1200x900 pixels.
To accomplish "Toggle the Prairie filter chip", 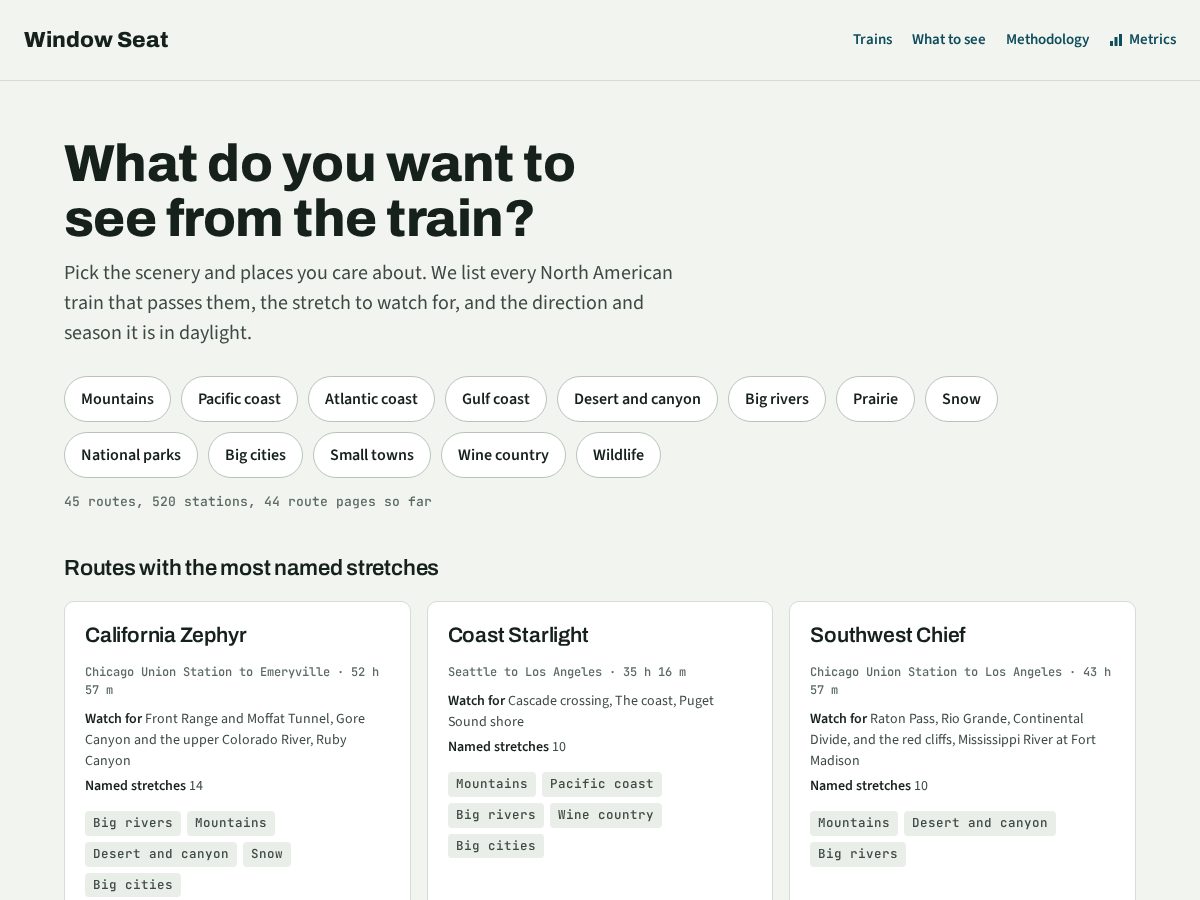I will click(875, 399).
